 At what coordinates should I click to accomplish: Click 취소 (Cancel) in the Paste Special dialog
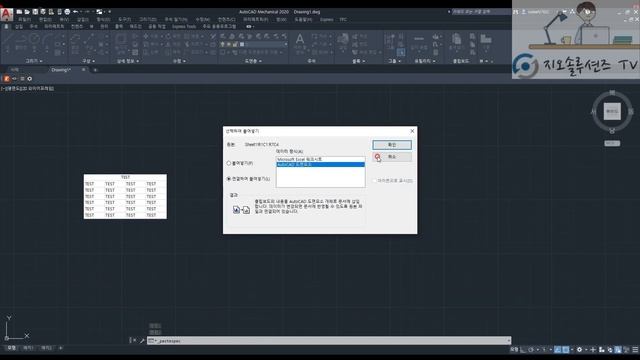(392, 157)
